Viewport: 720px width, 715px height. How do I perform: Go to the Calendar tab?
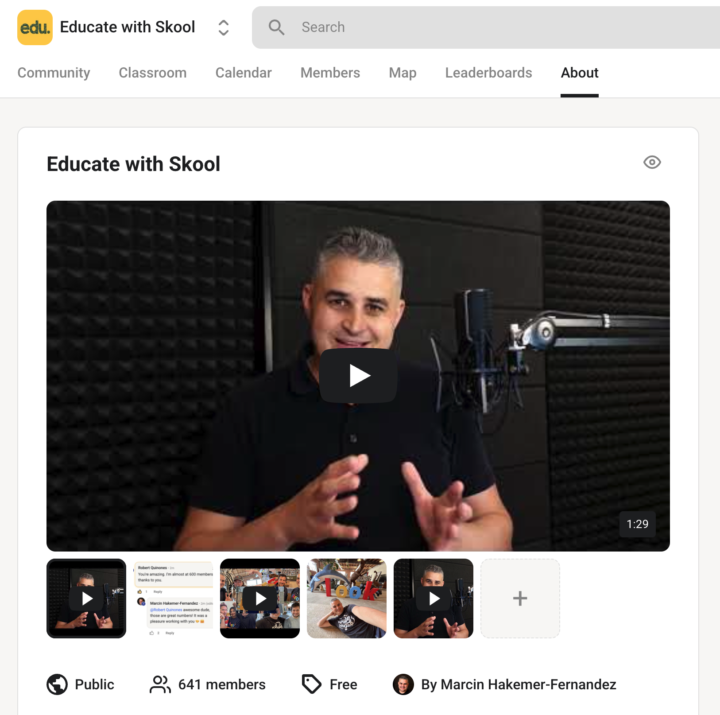click(243, 73)
